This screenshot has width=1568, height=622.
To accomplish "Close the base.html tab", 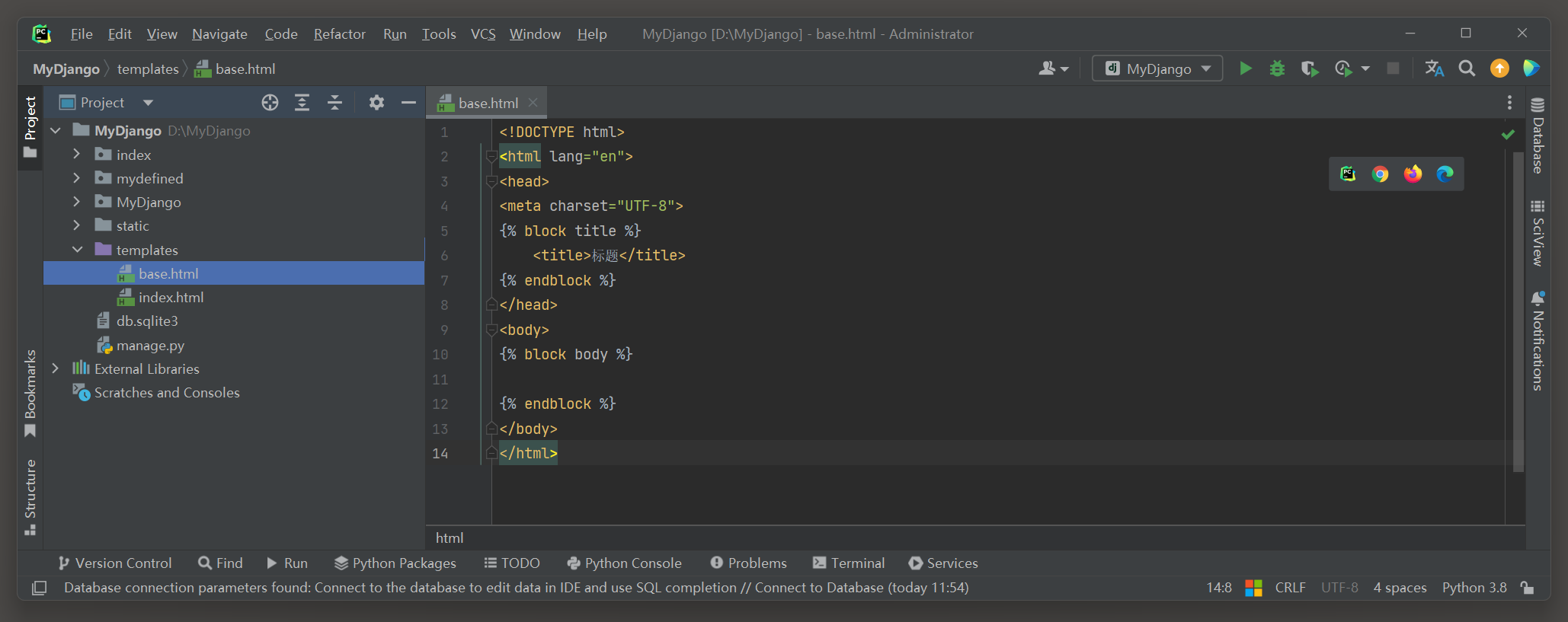I will click(x=533, y=102).
